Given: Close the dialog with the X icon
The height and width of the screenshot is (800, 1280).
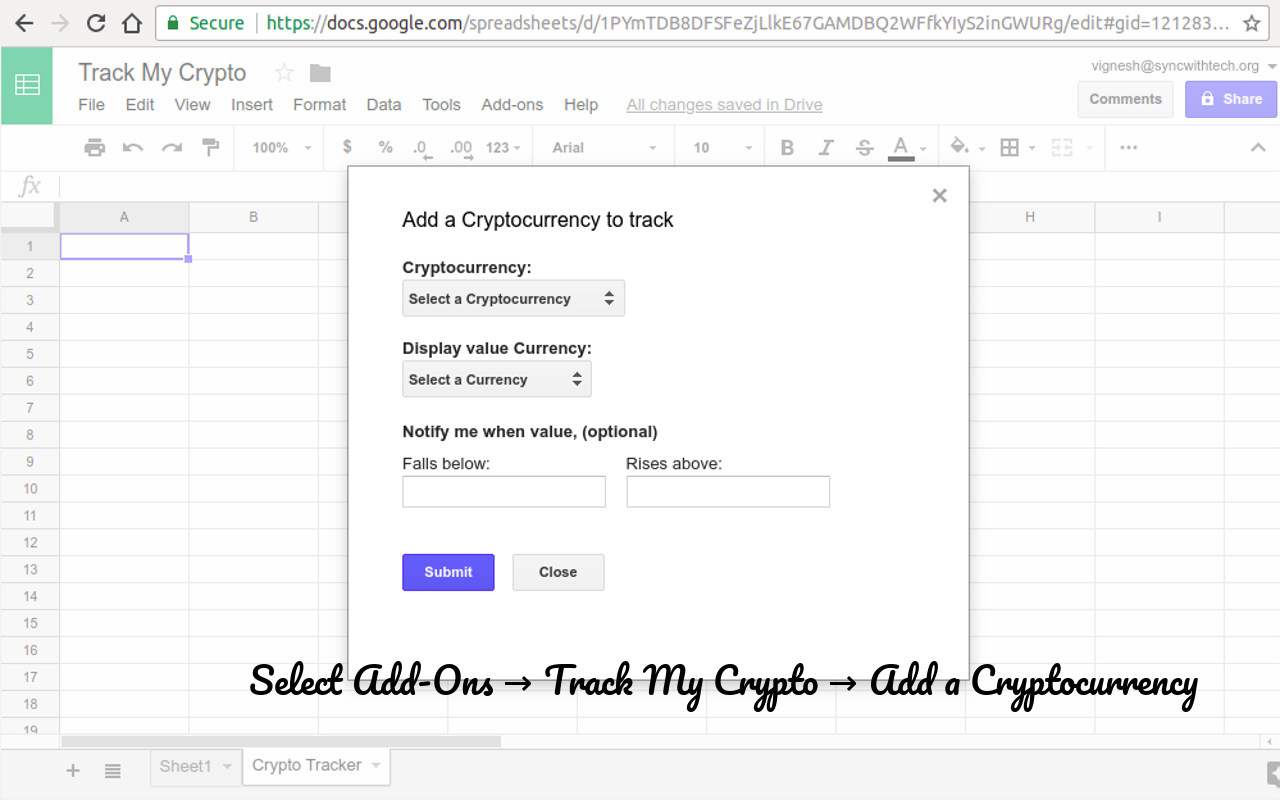Looking at the screenshot, I should (x=939, y=196).
